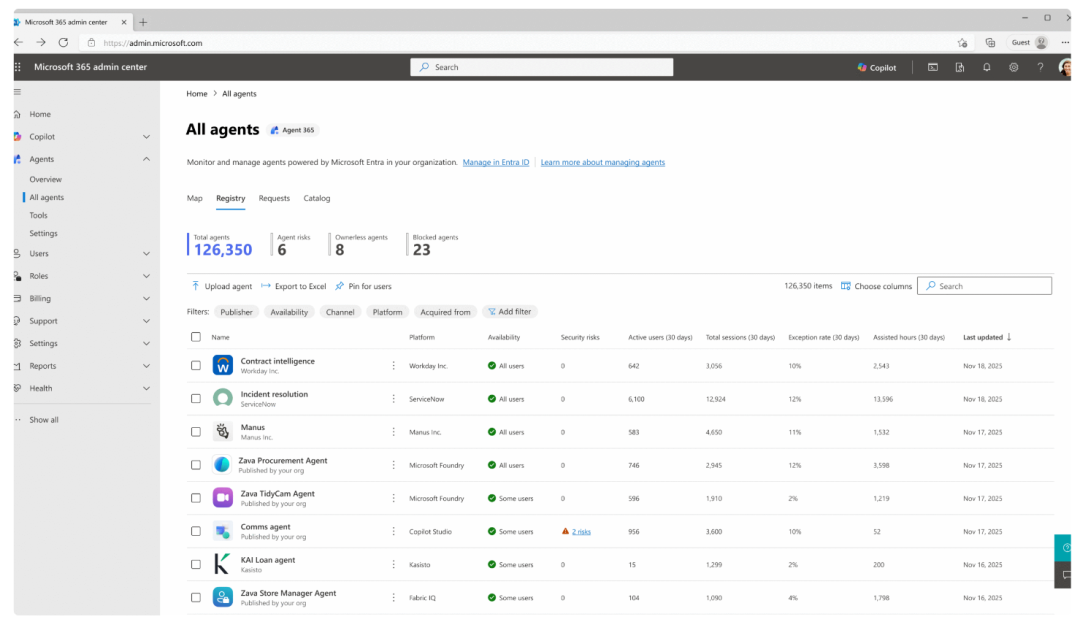The image size is (1080, 622).
Task: Open more options for KAI Loan agent
Action: [x=393, y=564]
